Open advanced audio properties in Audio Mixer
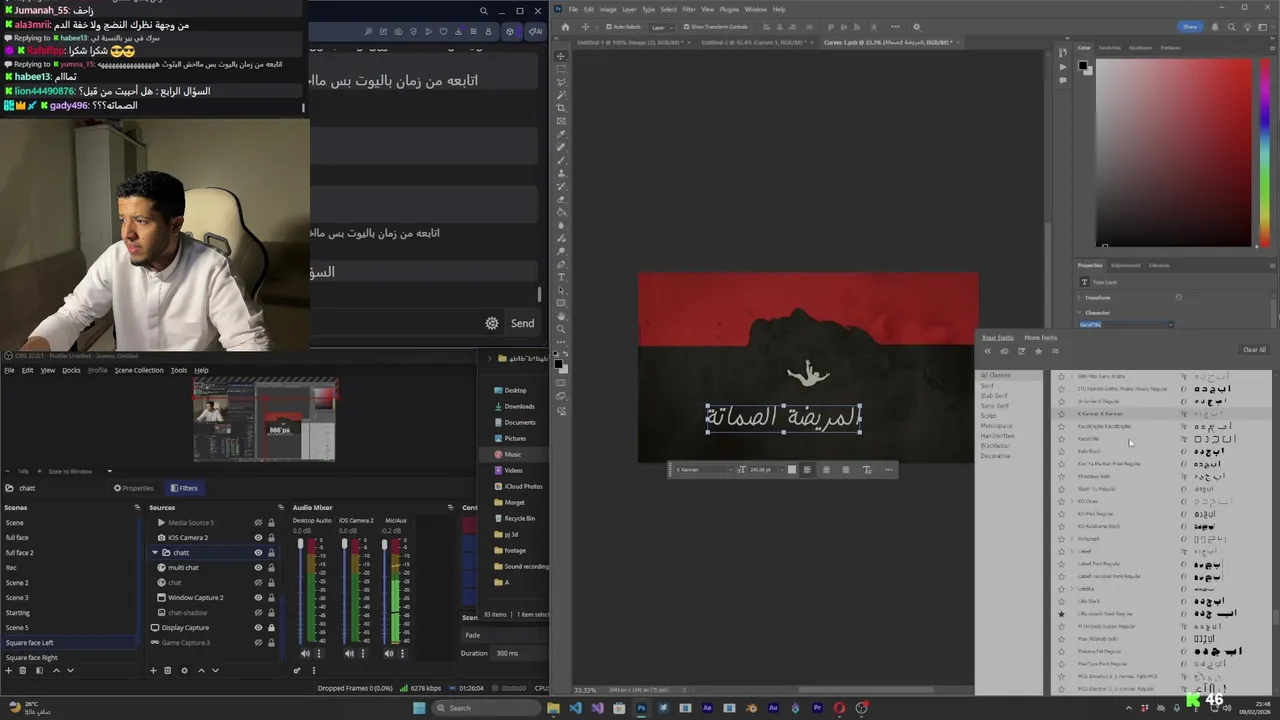 point(297,670)
